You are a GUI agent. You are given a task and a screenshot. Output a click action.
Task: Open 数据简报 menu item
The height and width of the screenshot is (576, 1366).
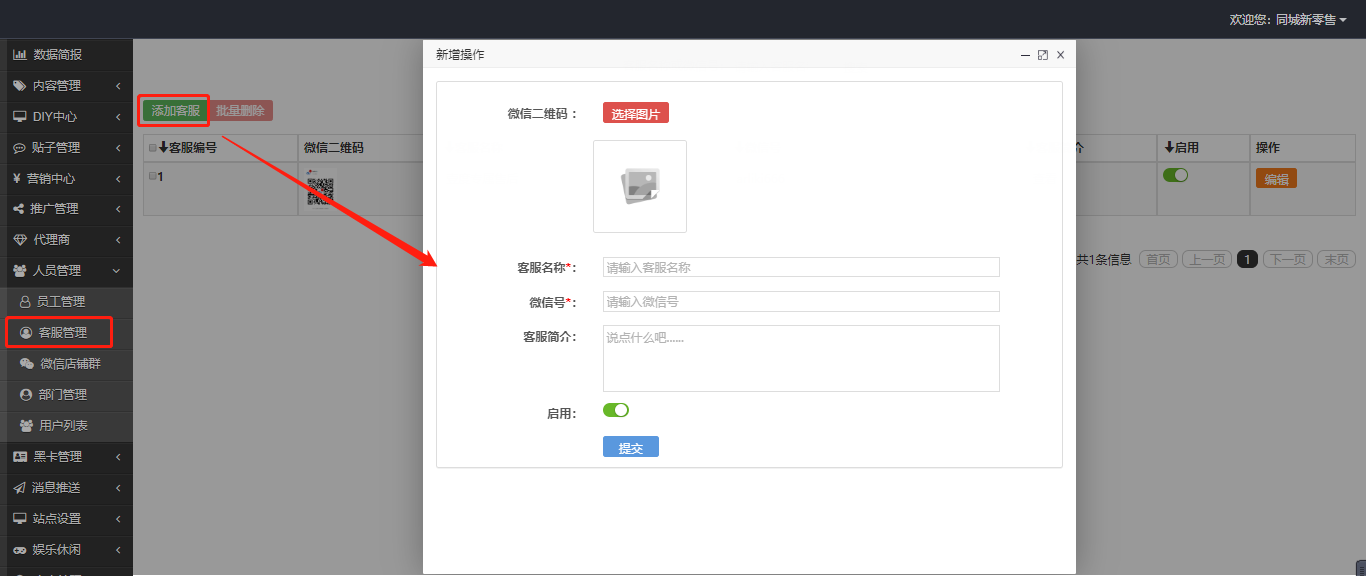(x=66, y=55)
